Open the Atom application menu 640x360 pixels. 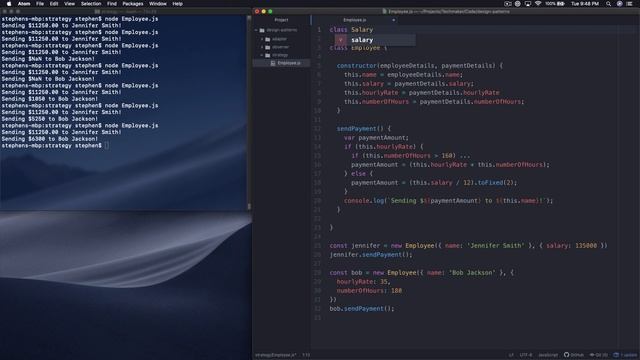click(x=24, y=4)
